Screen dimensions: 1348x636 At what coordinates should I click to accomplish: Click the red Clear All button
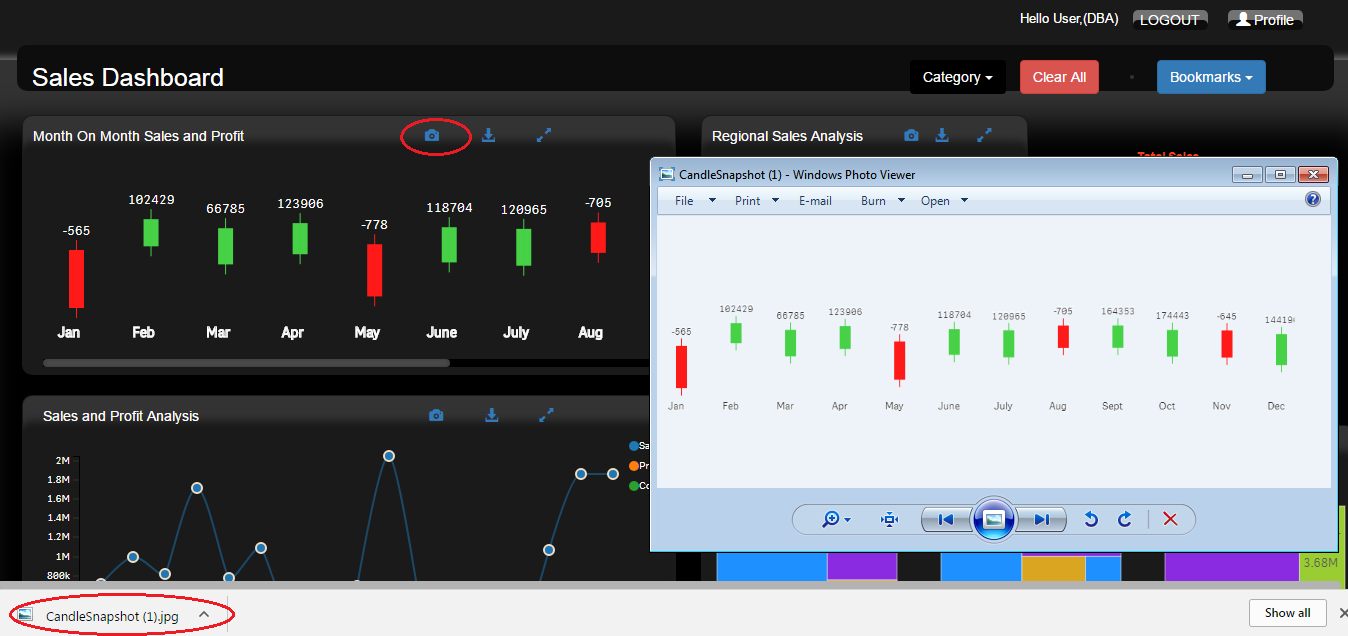coord(1059,77)
